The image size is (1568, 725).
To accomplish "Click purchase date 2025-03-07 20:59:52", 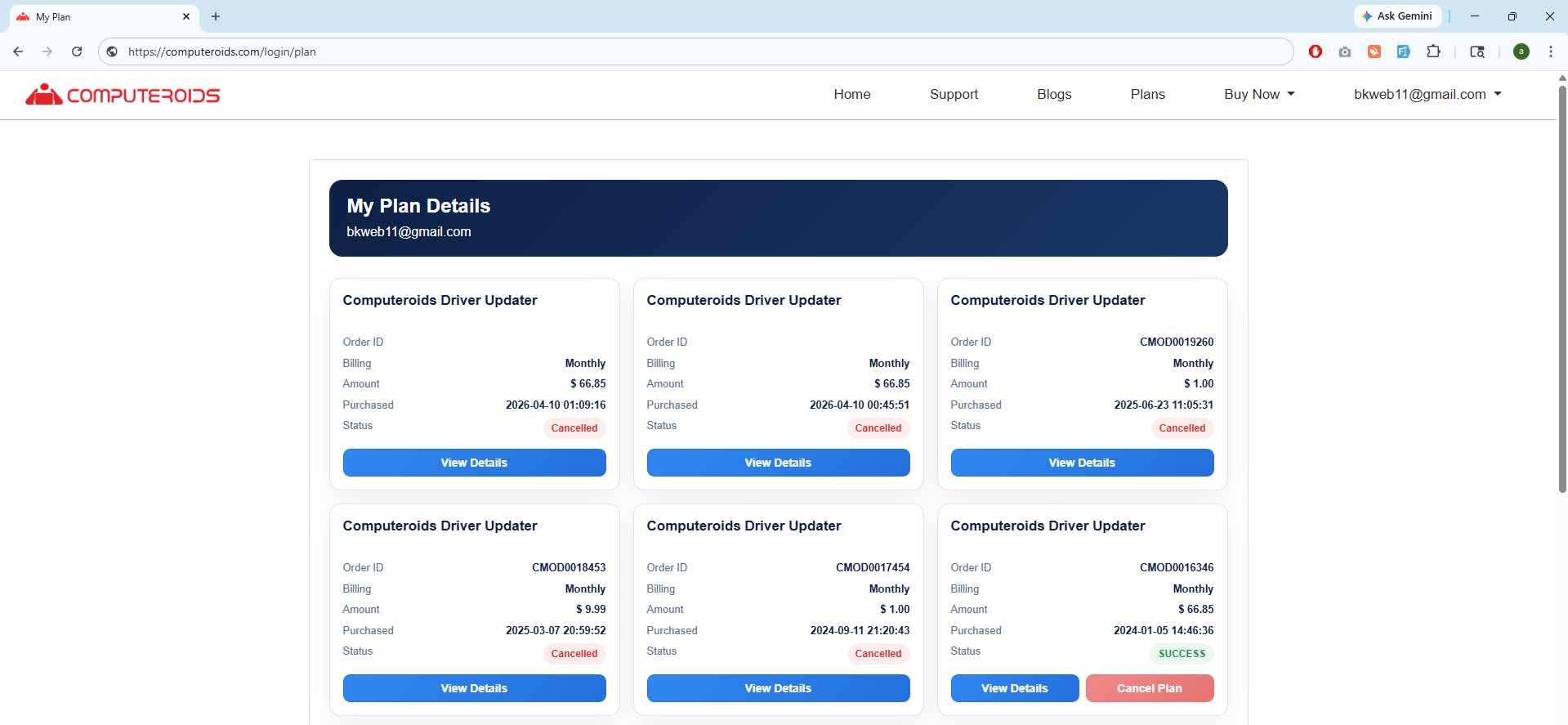I will click(x=556, y=630).
